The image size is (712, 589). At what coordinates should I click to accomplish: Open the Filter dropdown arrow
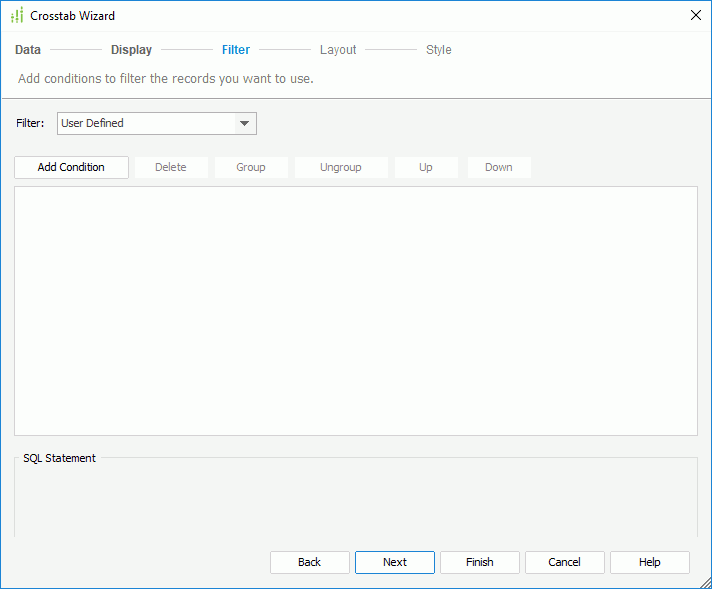coord(245,124)
